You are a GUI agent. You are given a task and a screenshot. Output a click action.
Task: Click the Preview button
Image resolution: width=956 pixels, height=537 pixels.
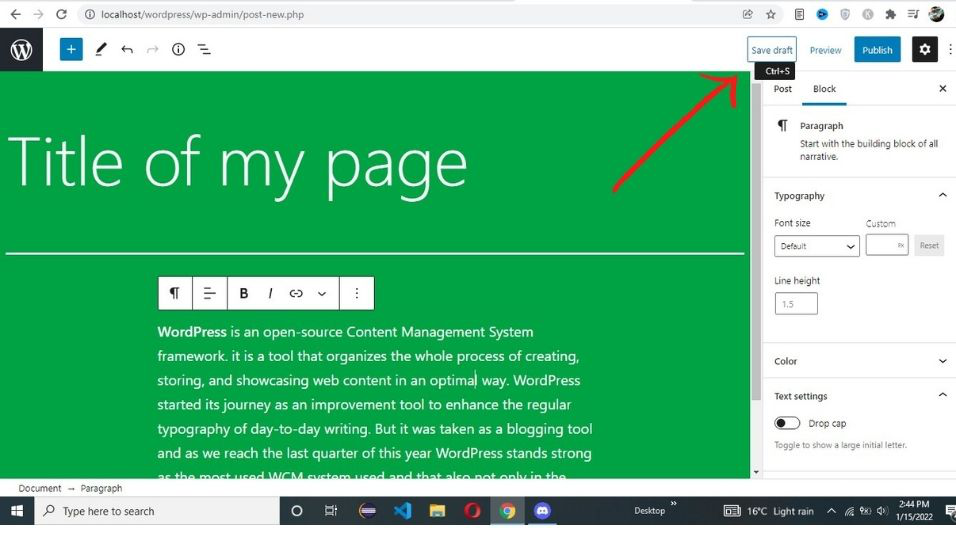pos(826,50)
